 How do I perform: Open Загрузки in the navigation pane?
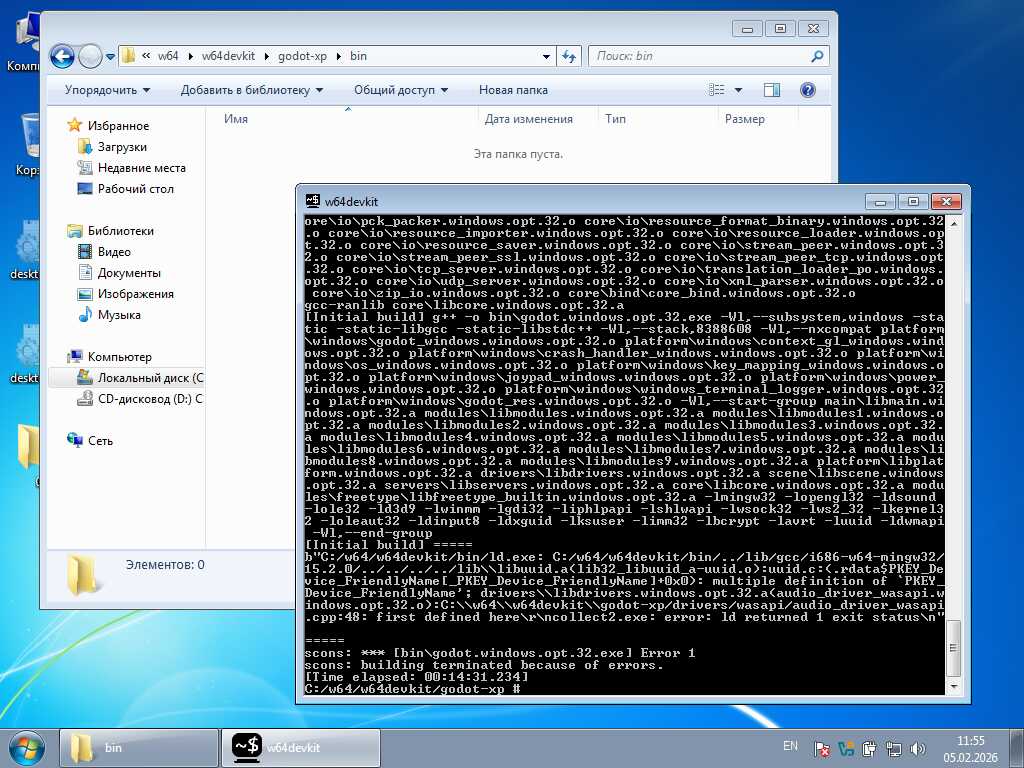[x=122, y=147]
